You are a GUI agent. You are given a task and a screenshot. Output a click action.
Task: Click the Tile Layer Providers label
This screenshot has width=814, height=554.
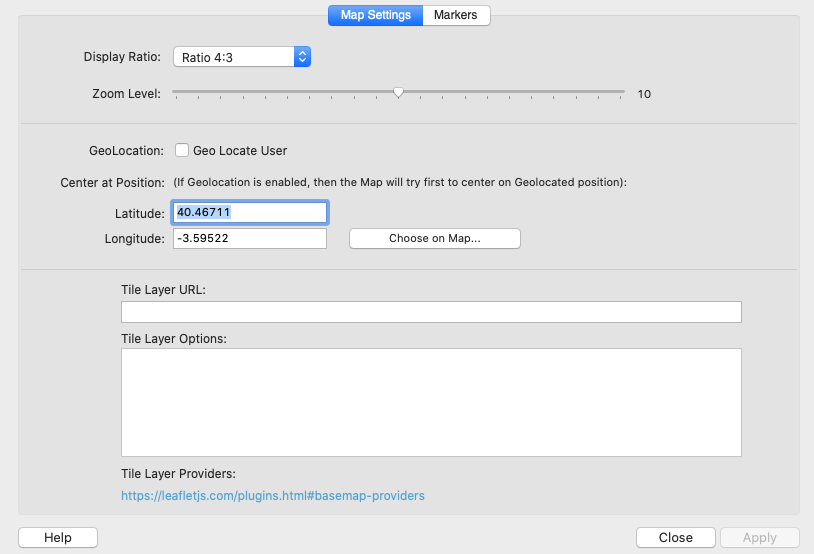tap(178, 473)
